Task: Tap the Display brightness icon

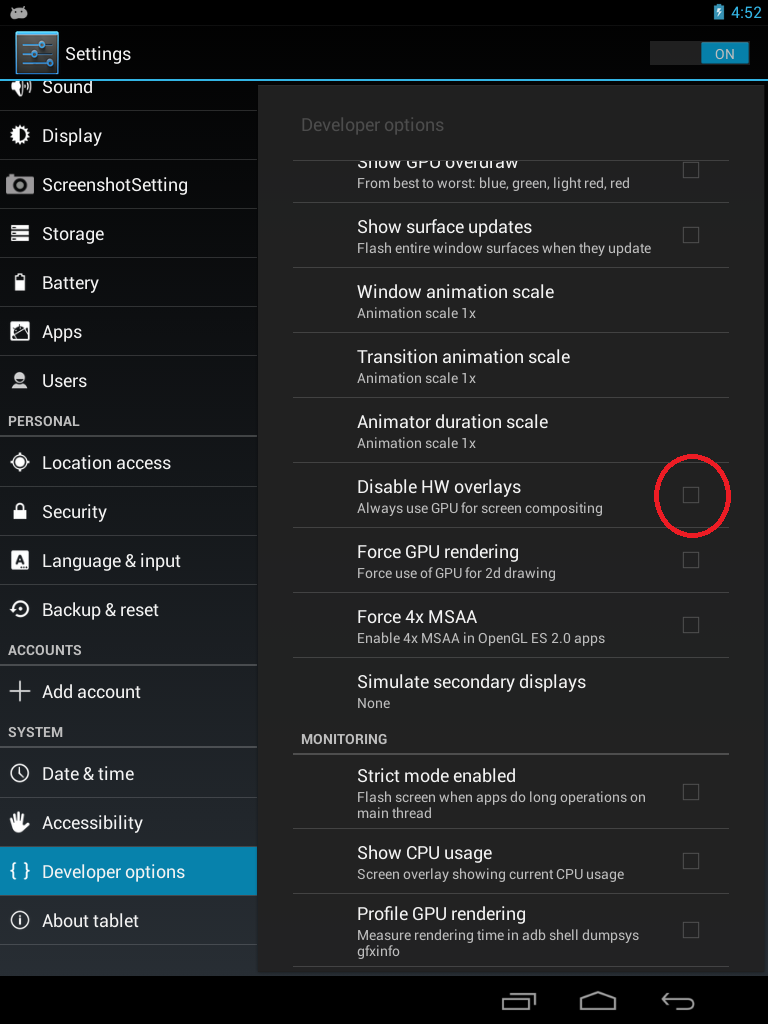Action: pyautogui.click(x=20, y=136)
